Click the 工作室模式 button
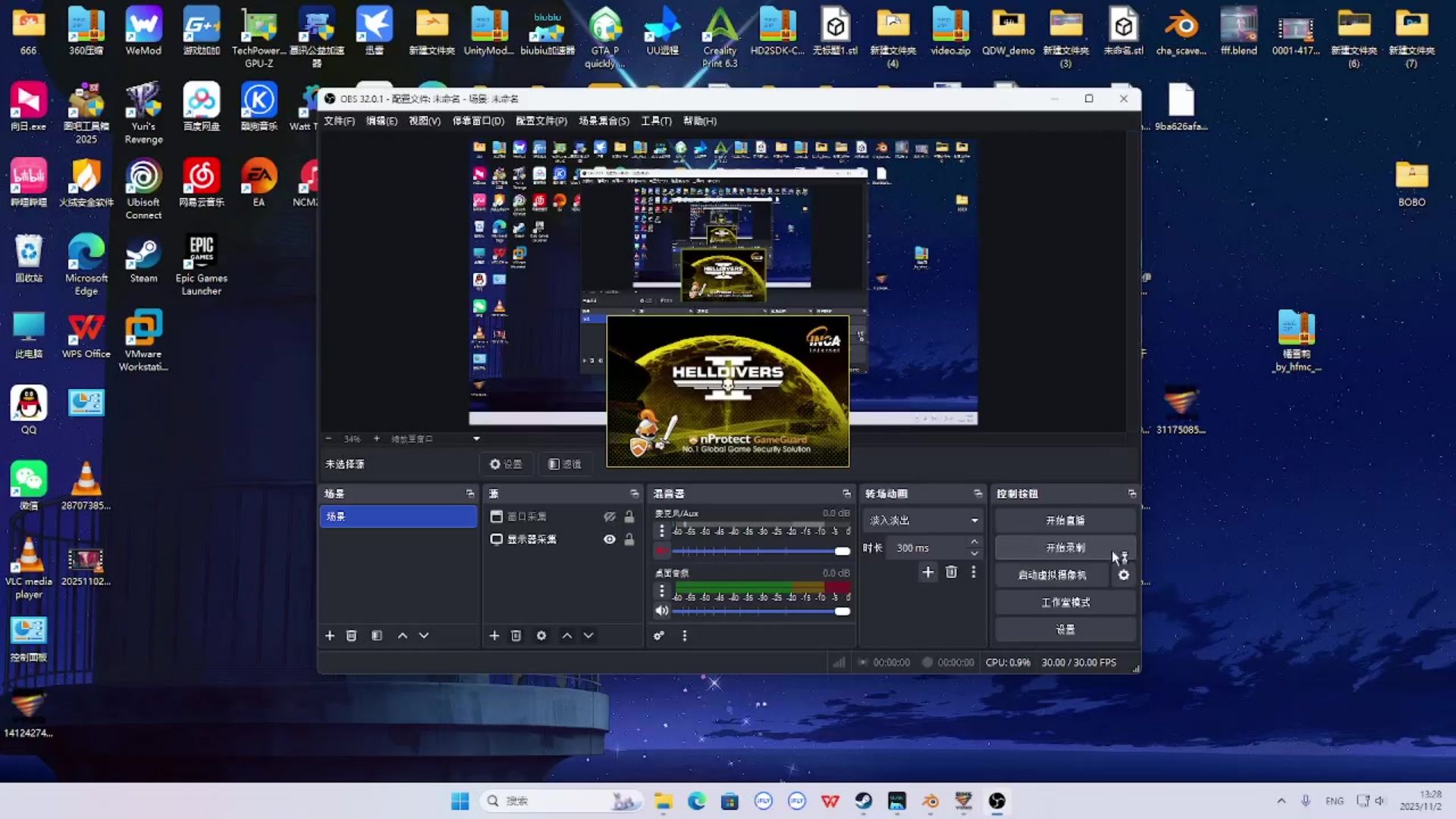 coord(1065,602)
